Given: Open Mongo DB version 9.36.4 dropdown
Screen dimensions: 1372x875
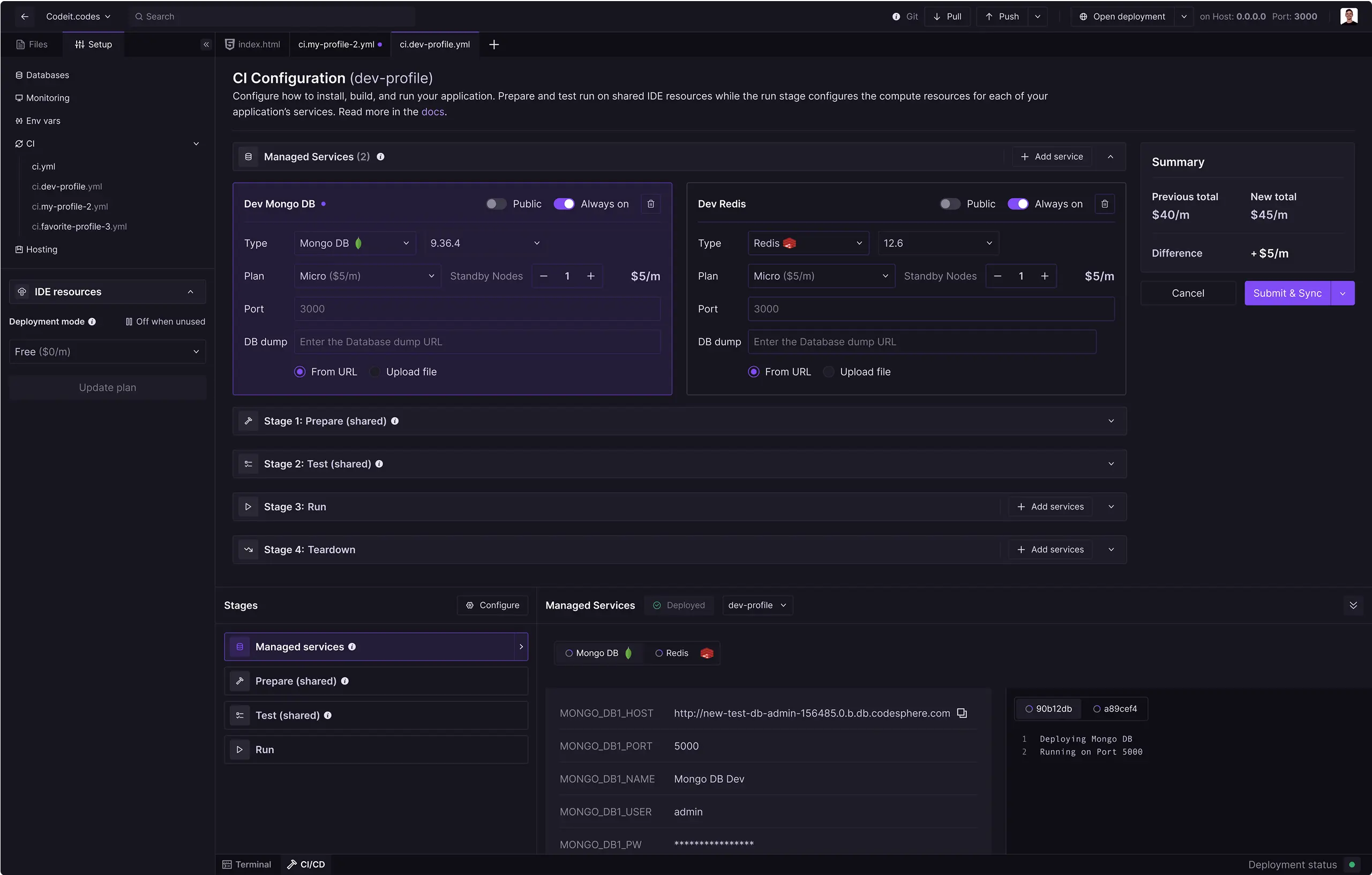Looking at the screenshot, I should [x=484, y=243].
